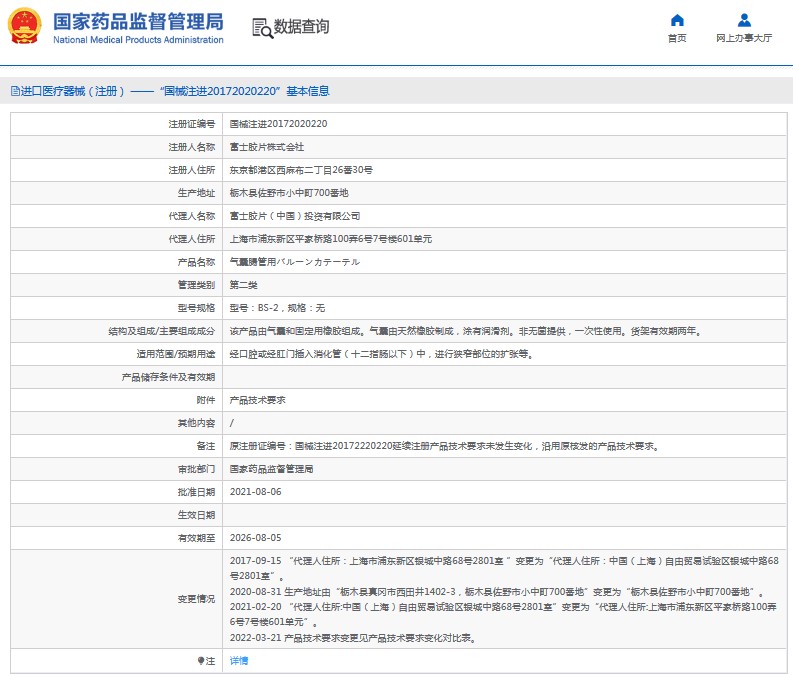Click 国家药品监督管理局 site title

point(138,22)
